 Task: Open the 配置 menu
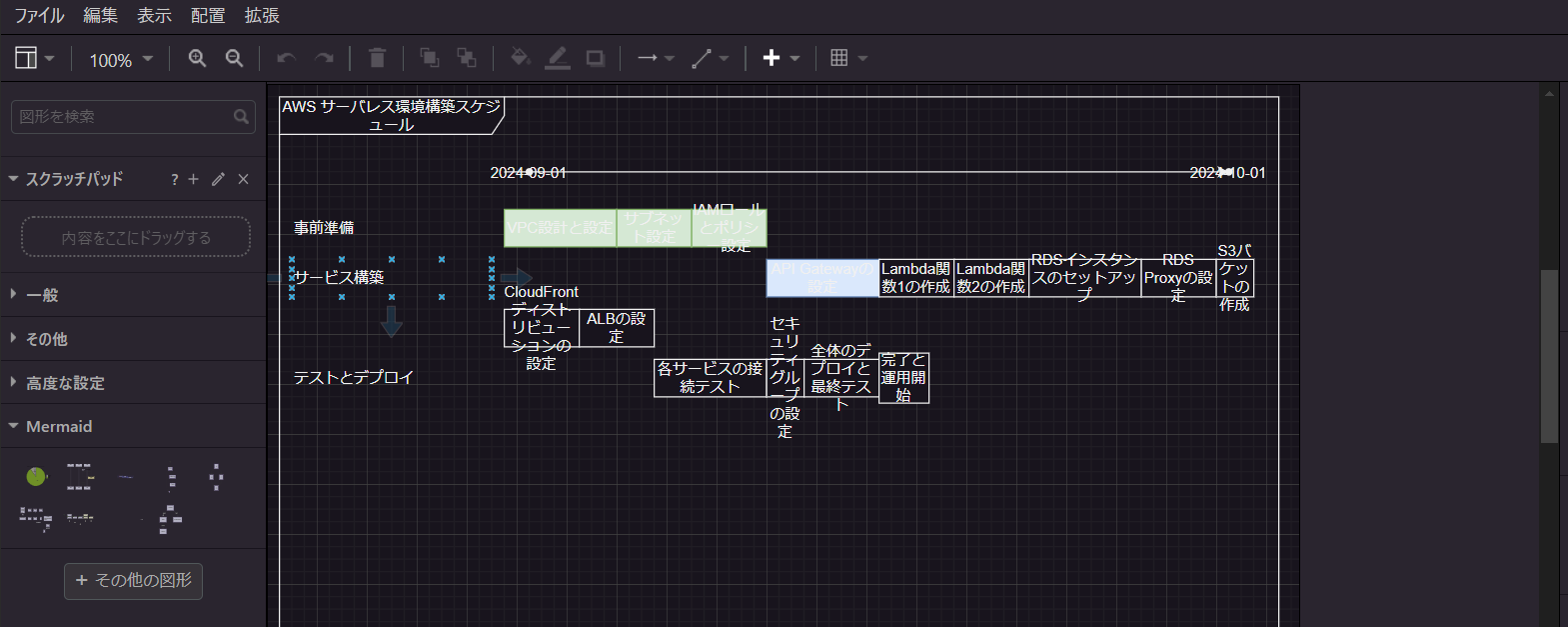pyautogui.click(x=208, y=16)
